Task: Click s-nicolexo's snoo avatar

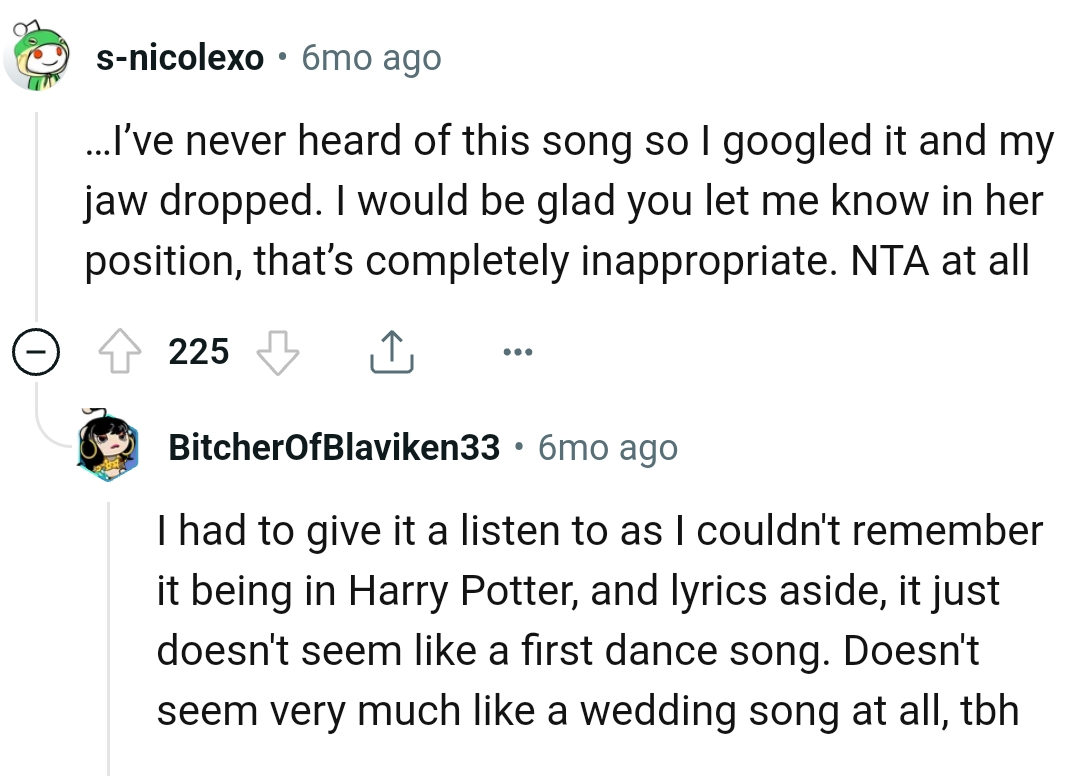Action: coord(37,55)
